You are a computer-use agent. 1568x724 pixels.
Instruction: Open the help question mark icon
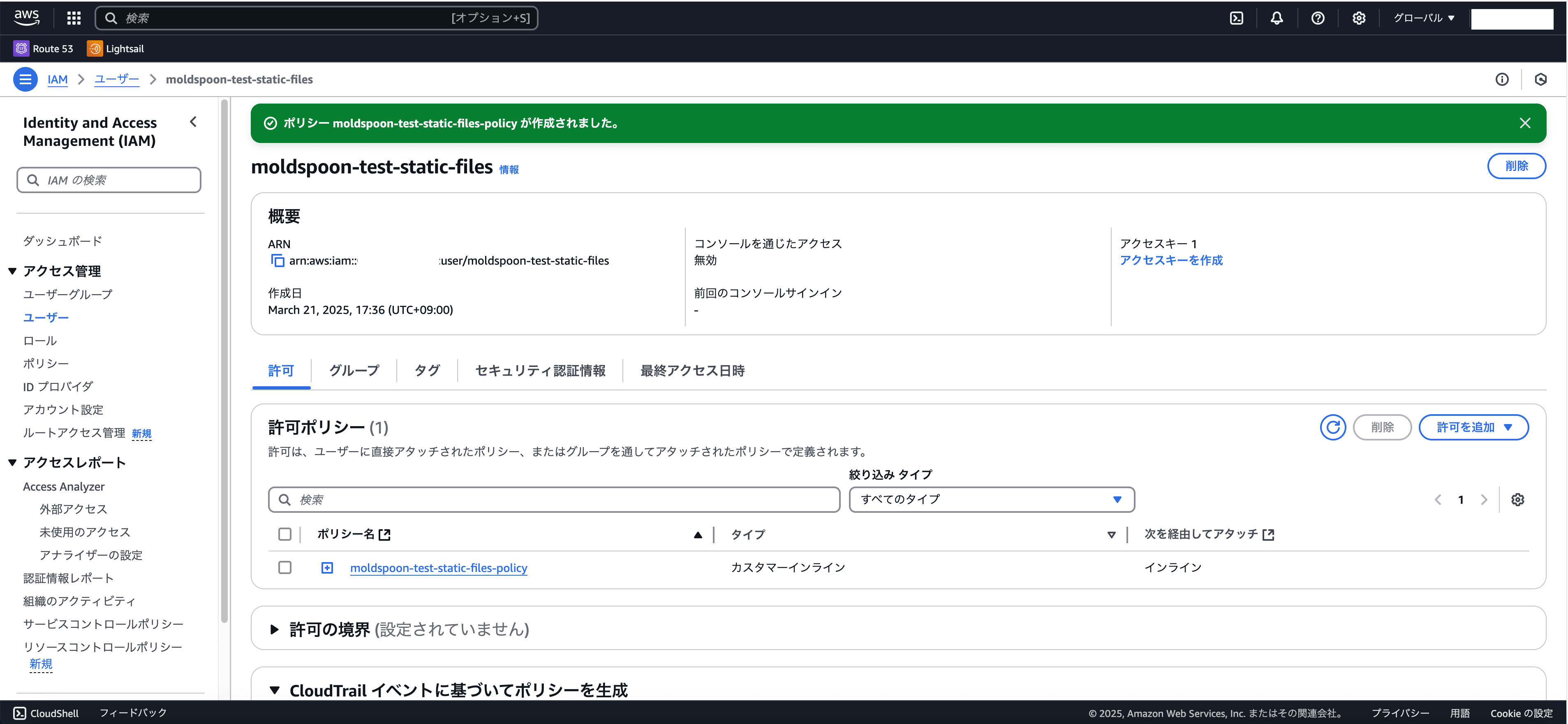1317,18
